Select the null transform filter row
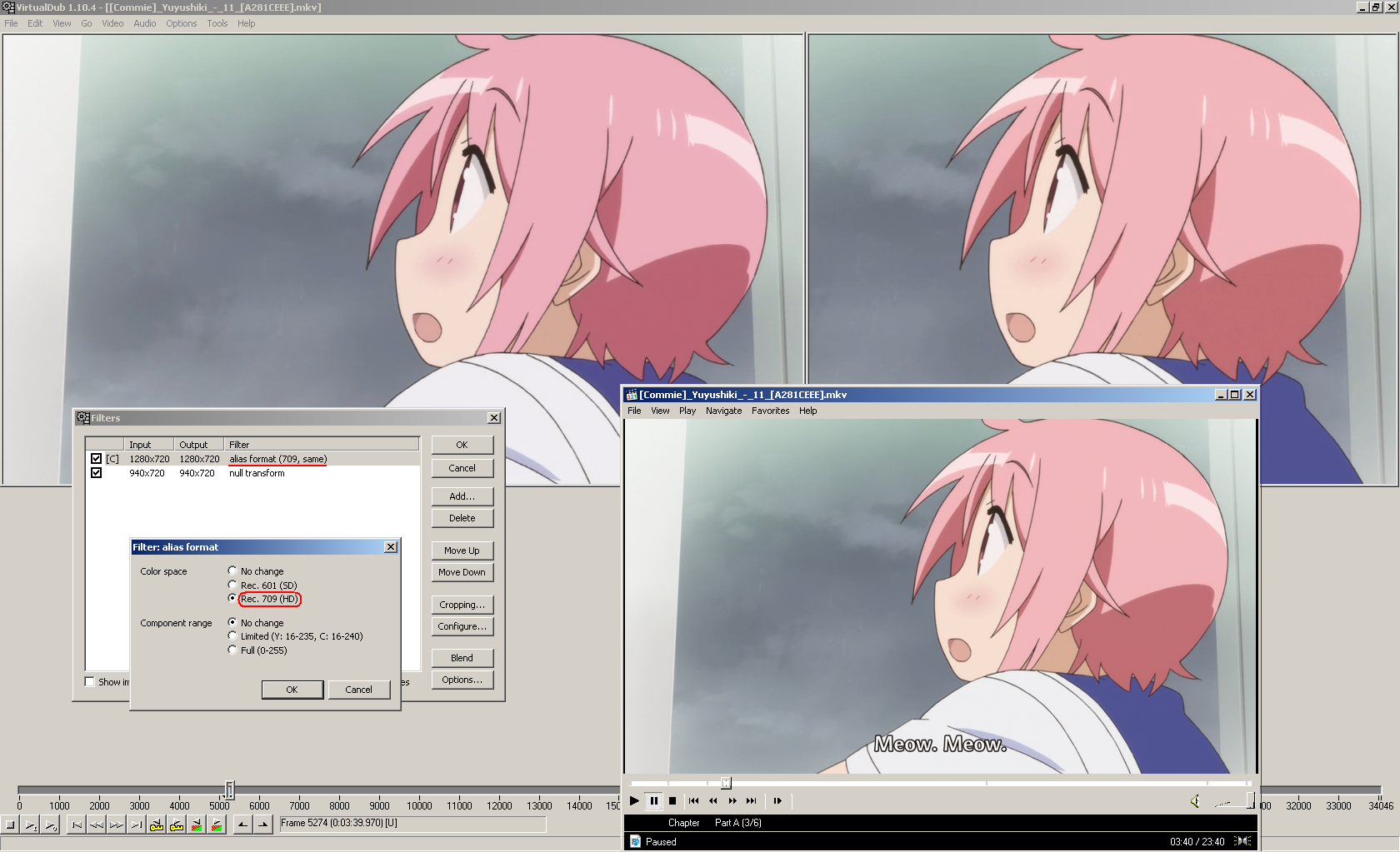The width and height of the screenshot is (1400, 852). (x=252, y=473)
